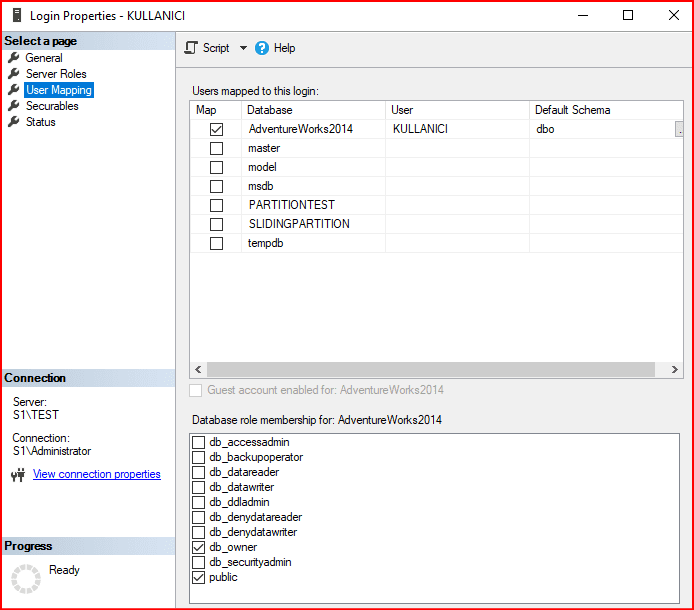Click the Default Schema column header

572,110
